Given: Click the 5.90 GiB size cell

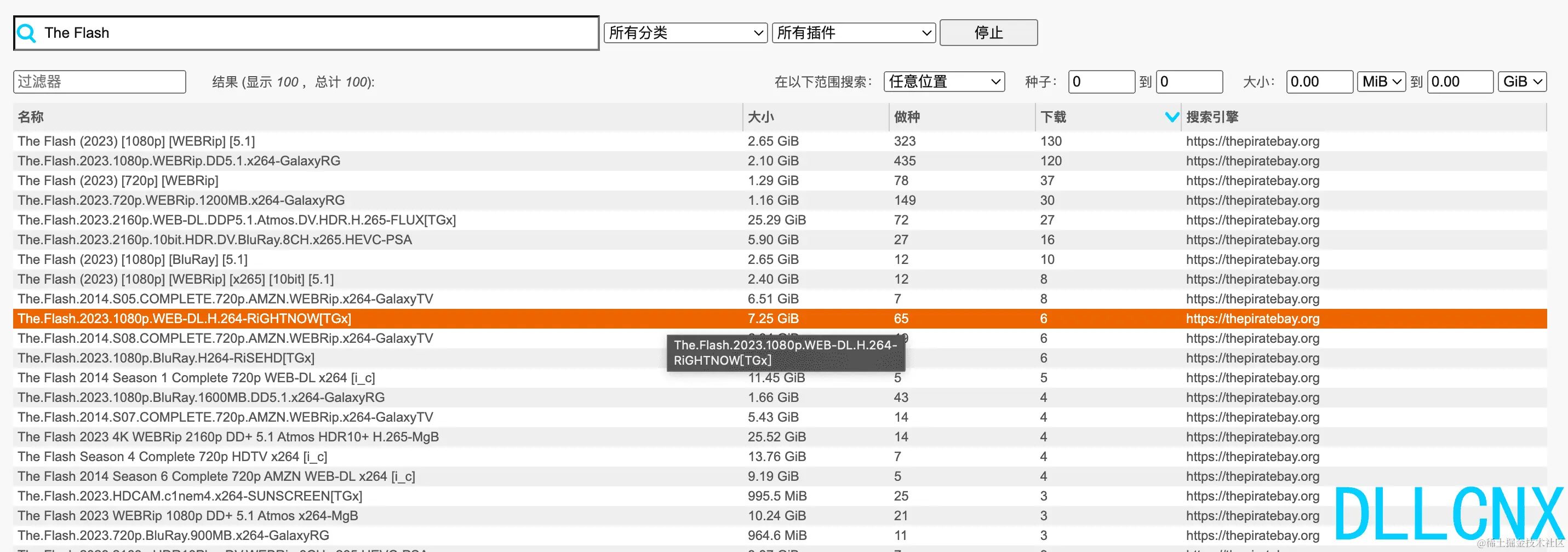Looking at the screenshot, I should click(x=773, y=240).
